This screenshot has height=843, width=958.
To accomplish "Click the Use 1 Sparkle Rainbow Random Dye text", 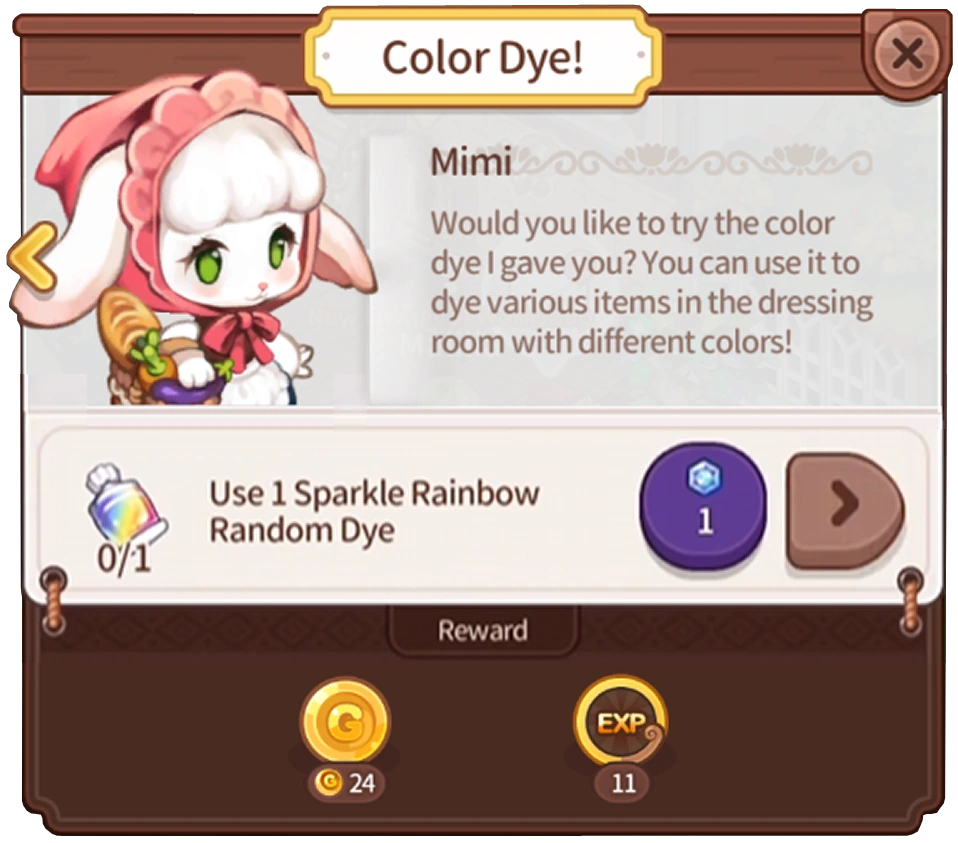I will point(374,512).
